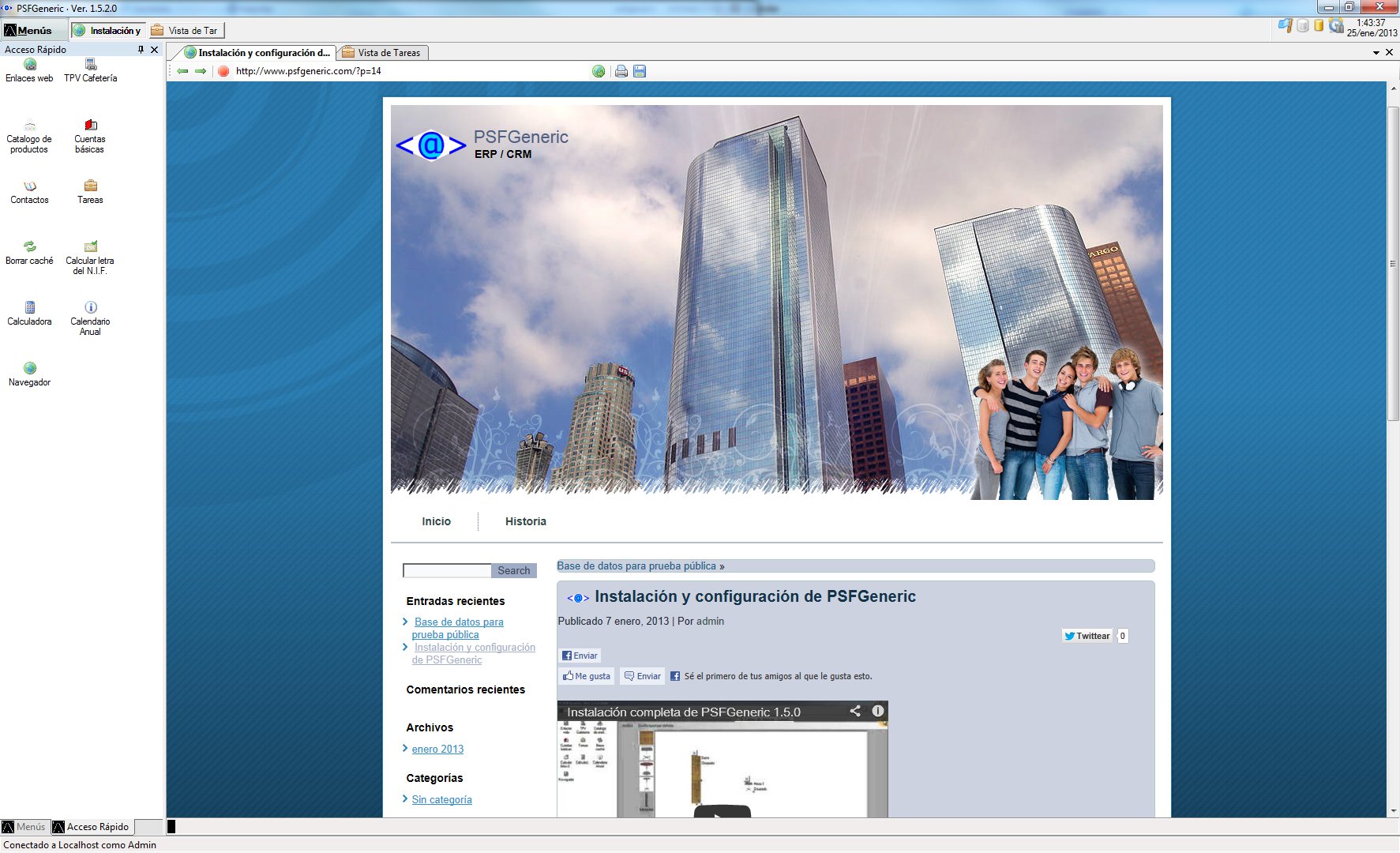Open the tab list dropdown arrow

[x=1376, y=53]
